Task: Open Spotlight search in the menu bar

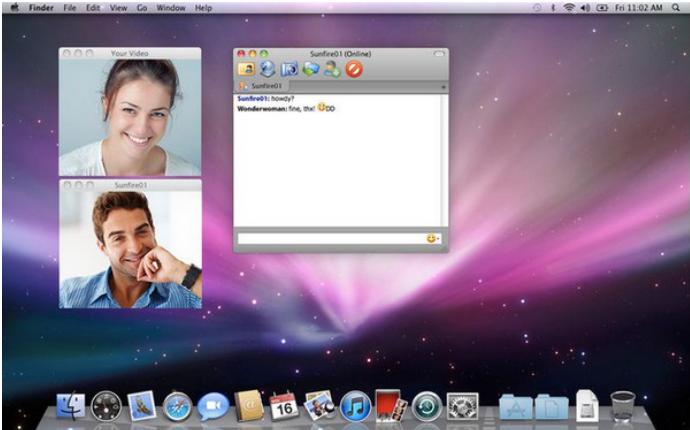Action: [676, 7]
